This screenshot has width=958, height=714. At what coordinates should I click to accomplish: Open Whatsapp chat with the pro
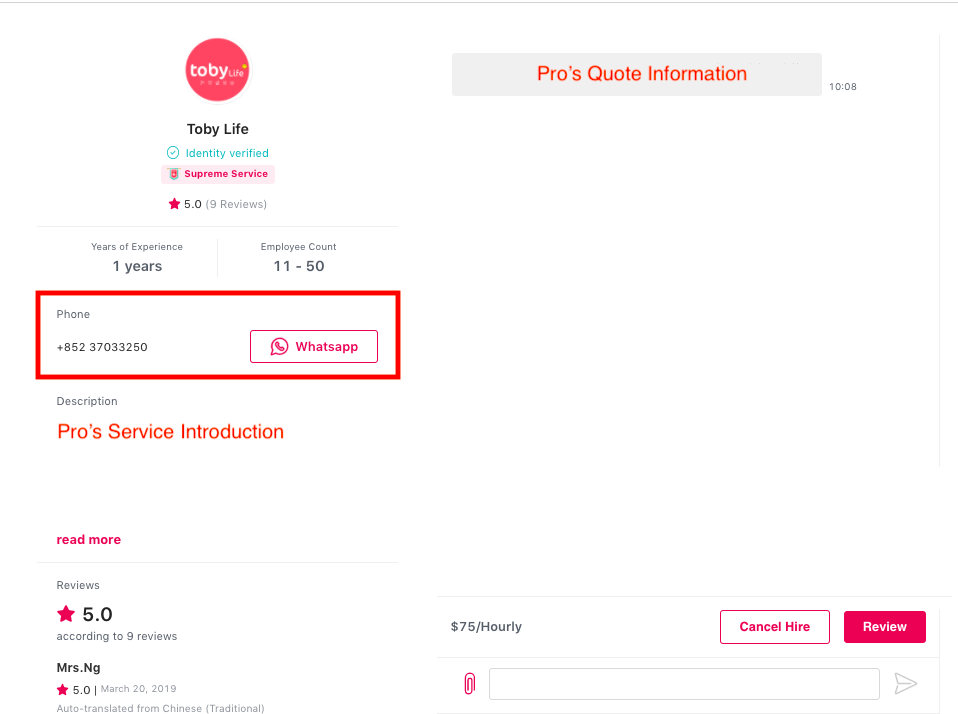click(313, 346)
